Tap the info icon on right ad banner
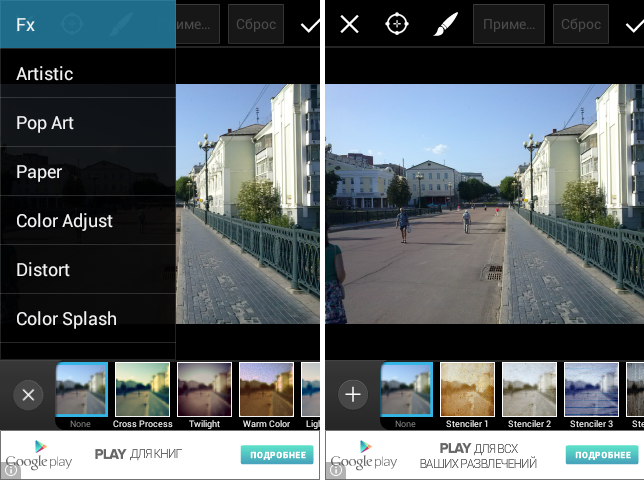The height and width of the screenshot is (480, 644). pos(333,472)
